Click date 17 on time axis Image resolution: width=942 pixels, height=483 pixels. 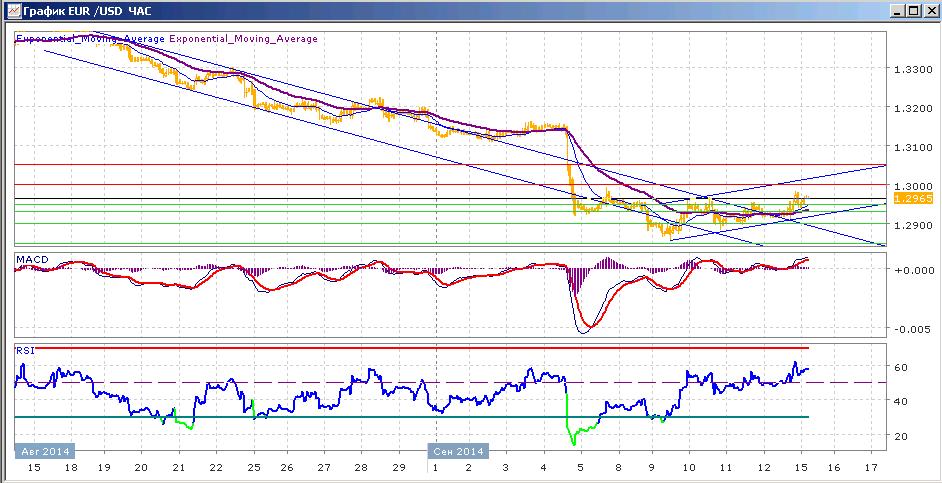tap(871, 467)
